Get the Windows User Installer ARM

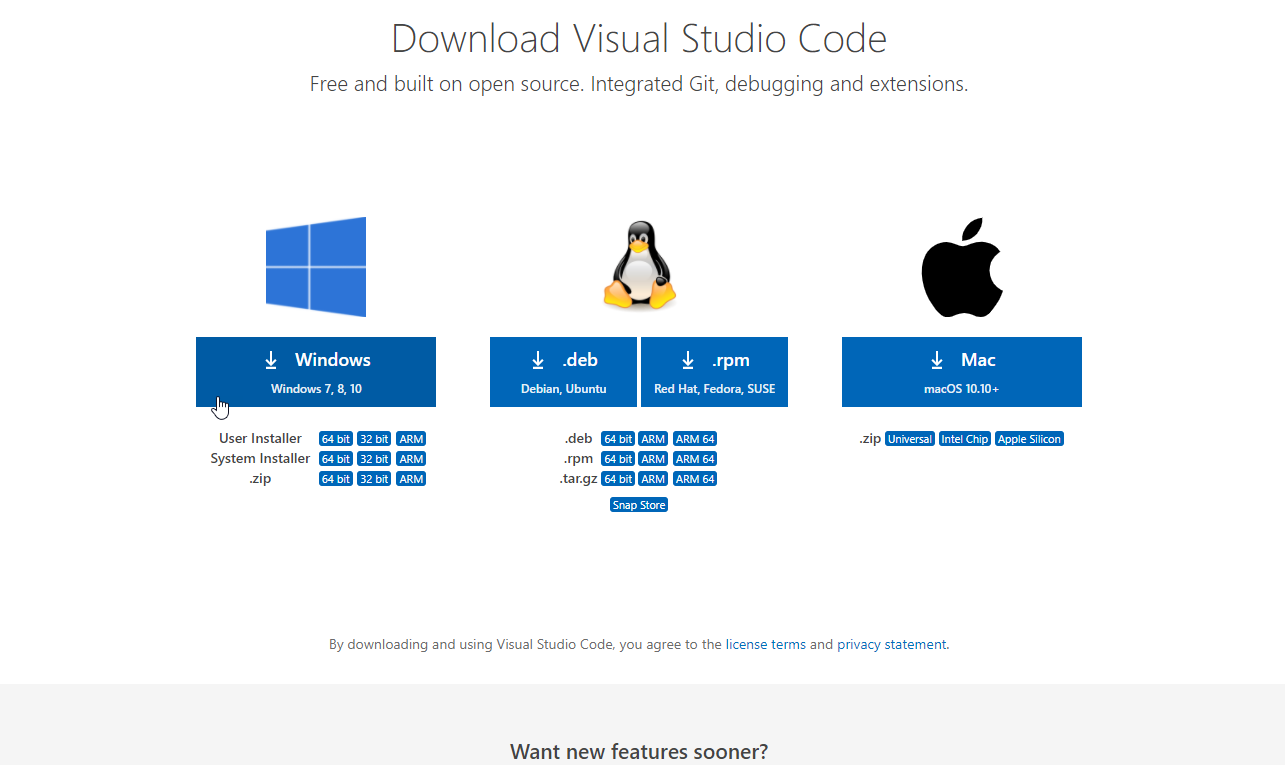[x=411, y=439]
